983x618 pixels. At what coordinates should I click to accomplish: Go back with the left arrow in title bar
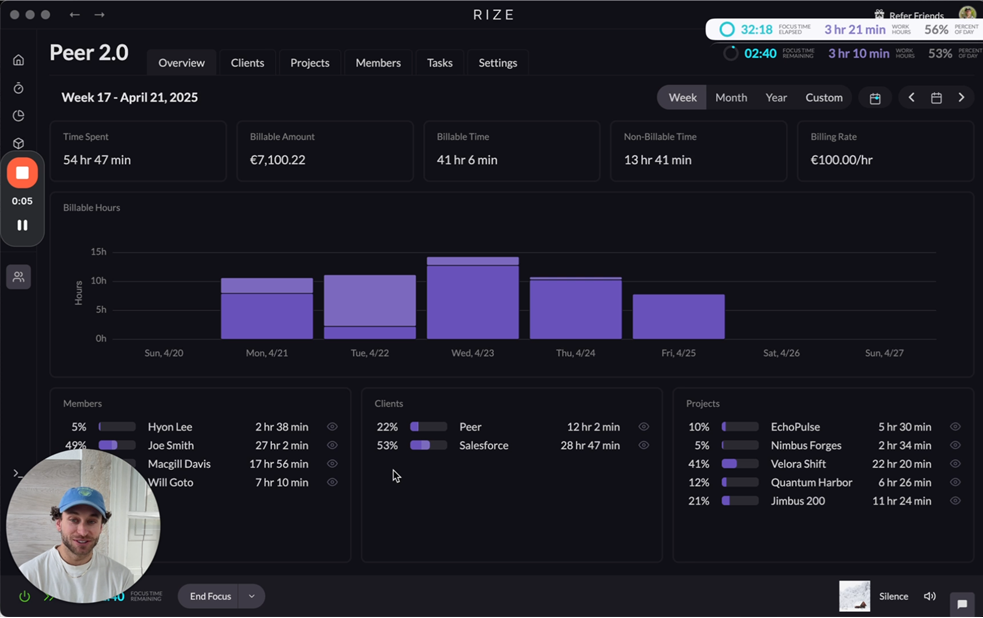[x=75, y=14]
